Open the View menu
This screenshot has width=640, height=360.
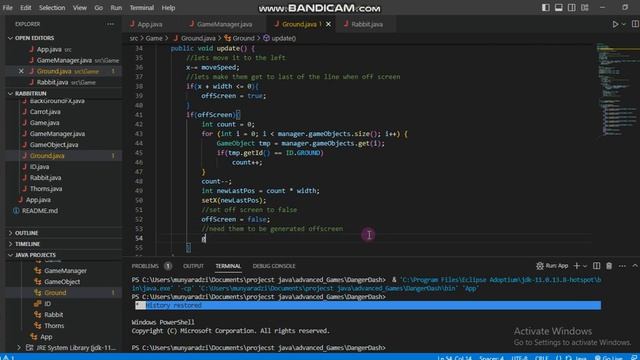click(80, 7)
